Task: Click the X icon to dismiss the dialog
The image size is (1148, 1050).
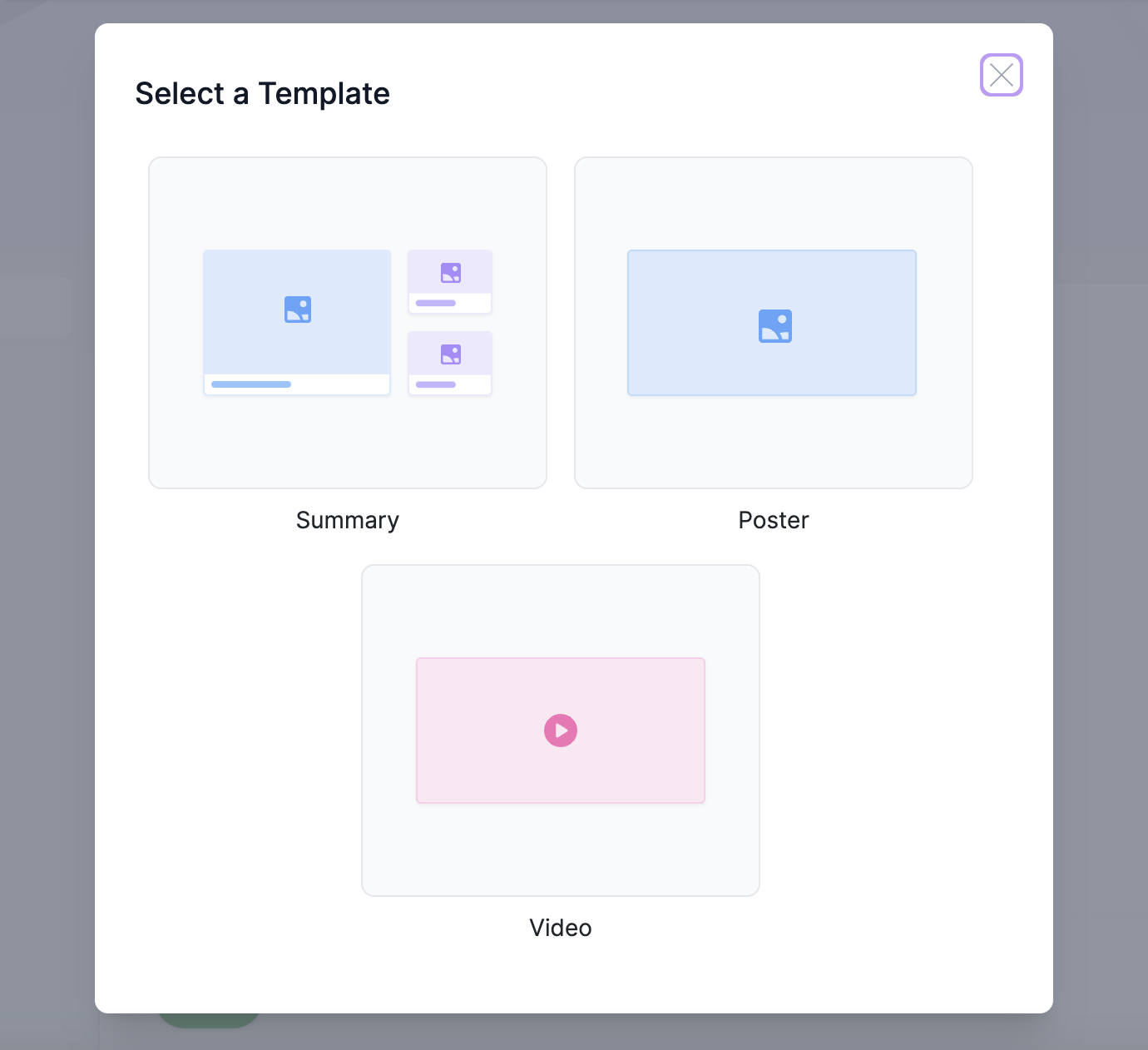Action: 1001,75
